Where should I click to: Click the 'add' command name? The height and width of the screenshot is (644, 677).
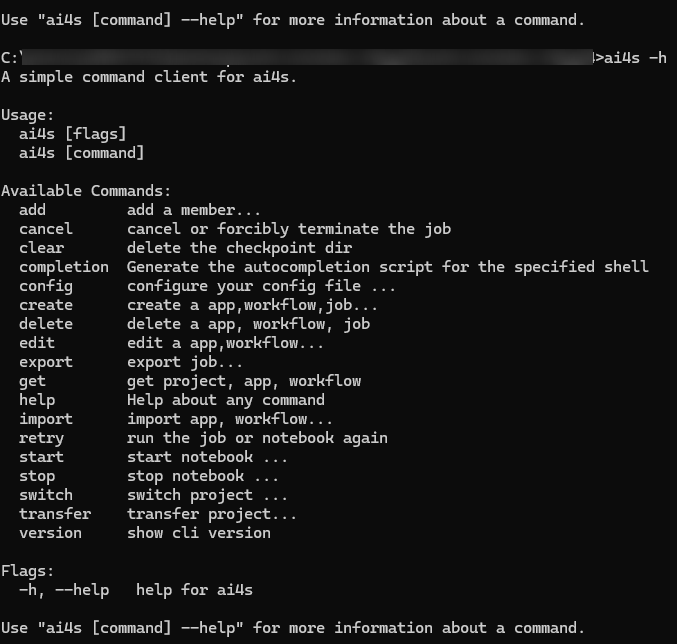[x=32, y=210]
